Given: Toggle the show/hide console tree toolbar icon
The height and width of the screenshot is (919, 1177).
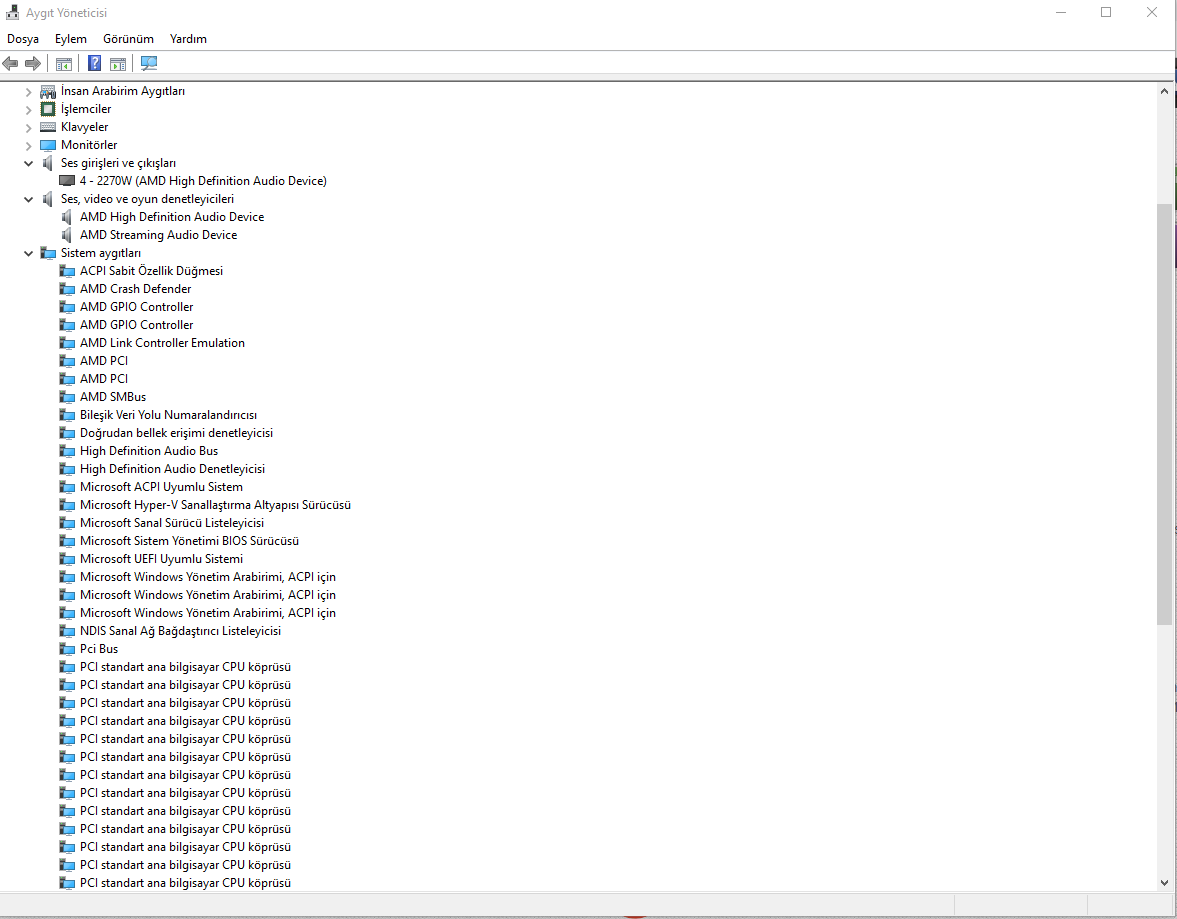Looking at the screenshot, I should pyautogui.click(x=64, y=64).
